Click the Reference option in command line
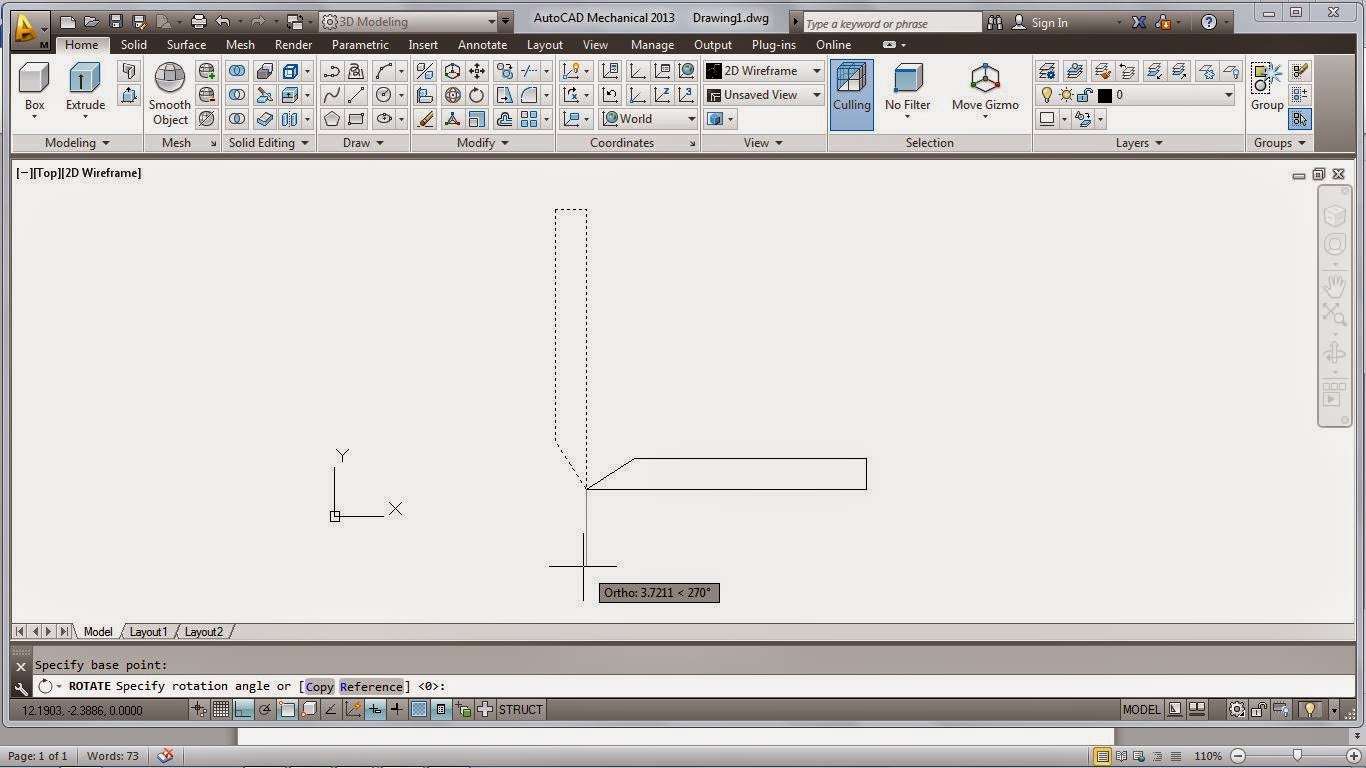The height and width of the screenshot is (768, 1366). (371, 686)
